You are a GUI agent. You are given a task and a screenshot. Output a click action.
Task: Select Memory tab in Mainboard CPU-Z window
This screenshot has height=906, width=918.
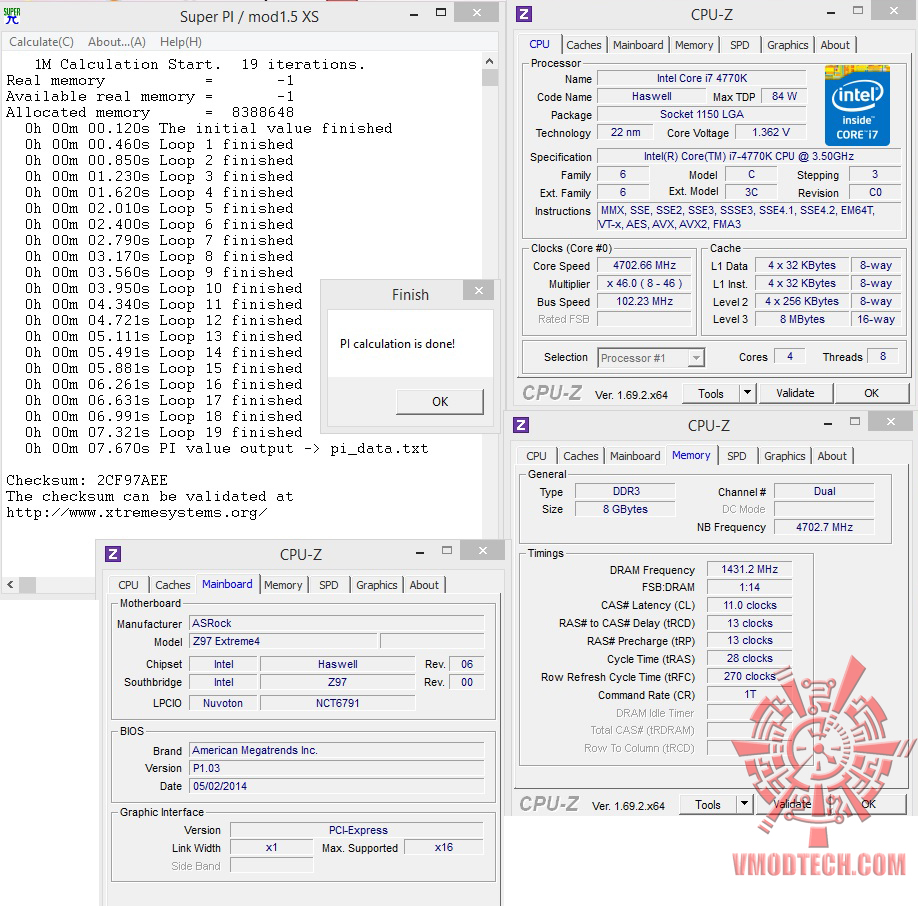pos(283,585)
